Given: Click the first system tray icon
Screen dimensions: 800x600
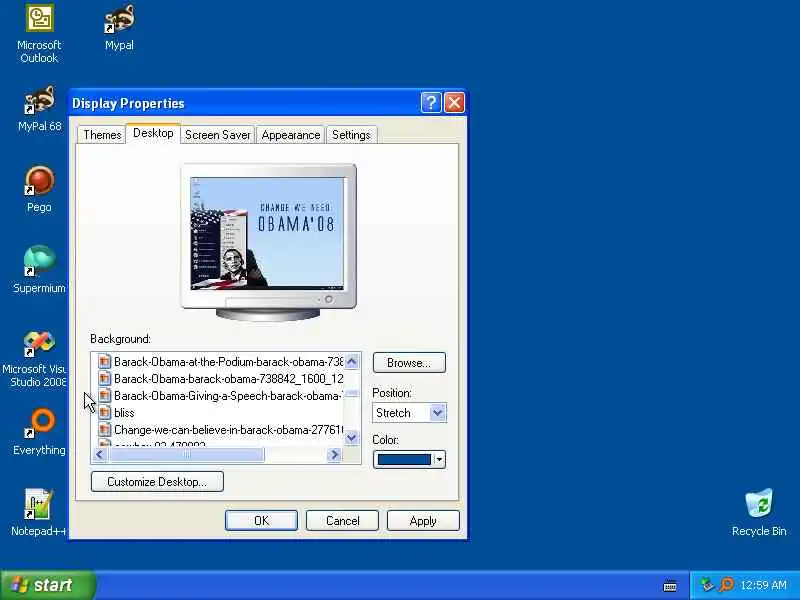Looking at the screenshot, I should click(x=707, y=585).
